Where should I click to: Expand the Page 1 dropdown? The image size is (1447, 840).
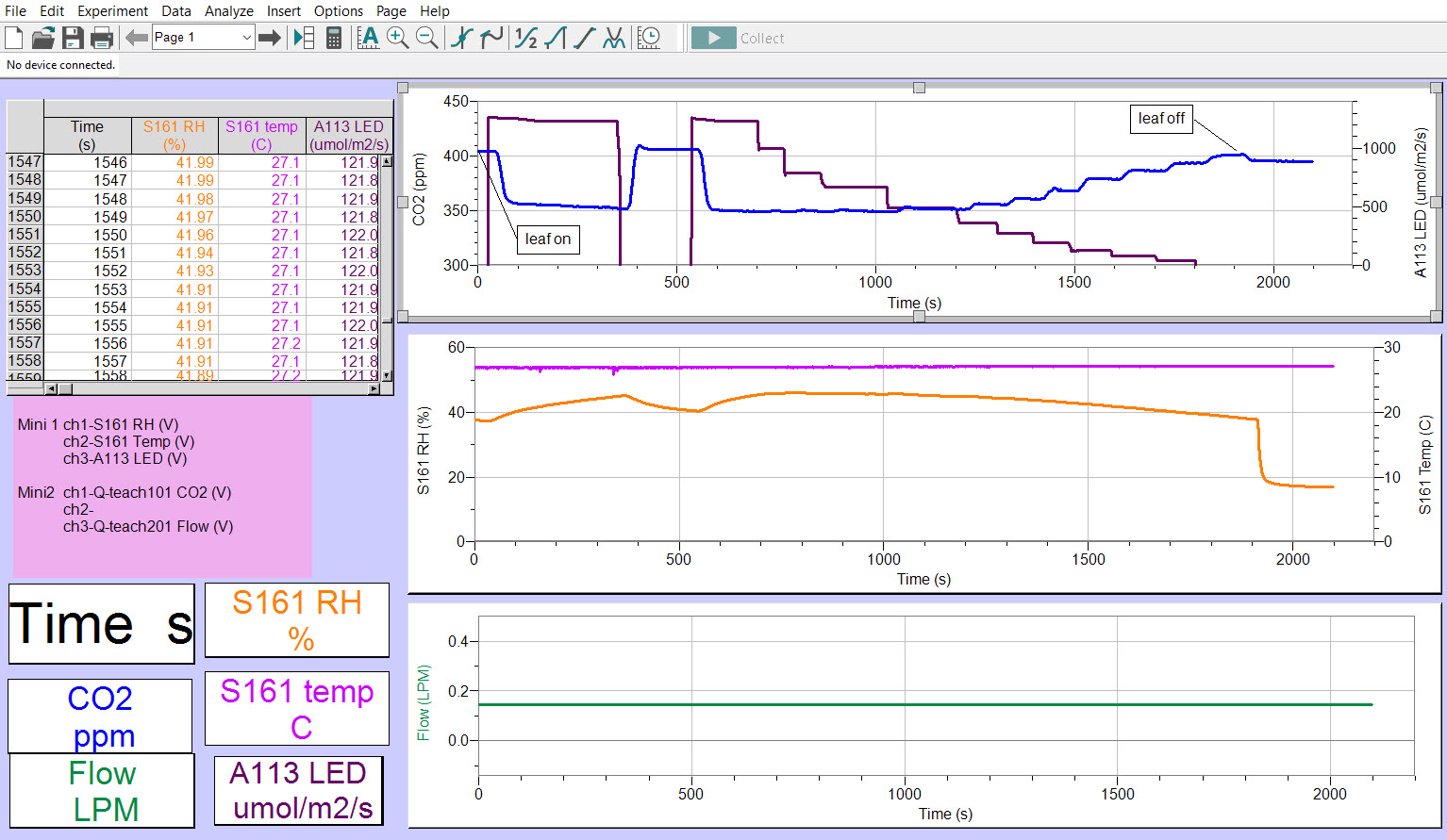pyautogui.click(x=246, y=38)
